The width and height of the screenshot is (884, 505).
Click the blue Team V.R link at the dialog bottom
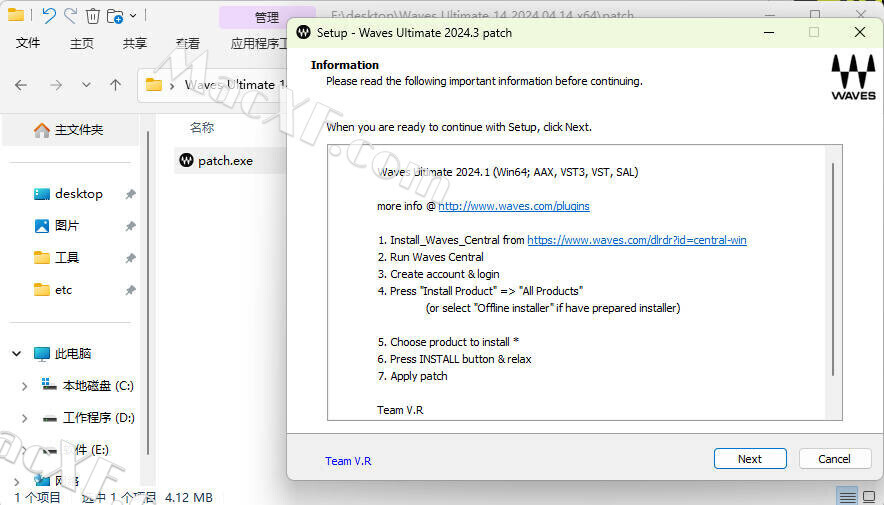348,461
